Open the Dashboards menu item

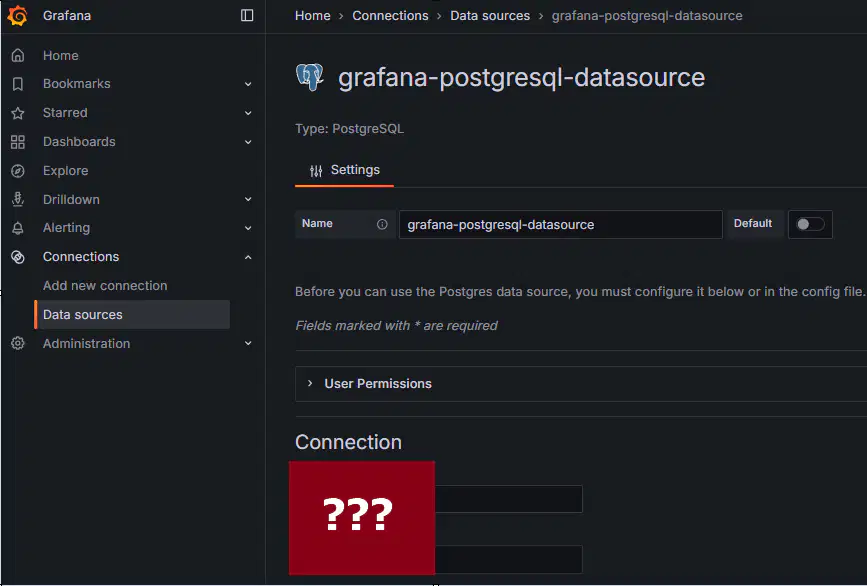pos(79,142)
